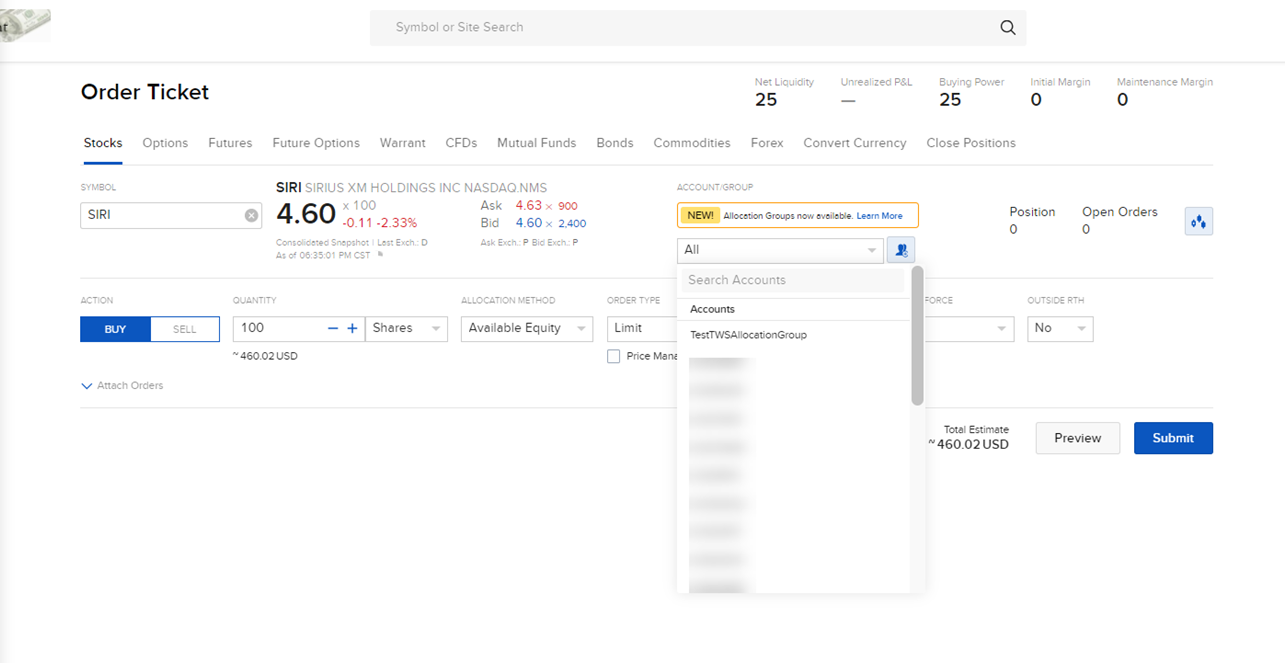
Task: Switch to the Close Positions tab
Action: point(971,143)
